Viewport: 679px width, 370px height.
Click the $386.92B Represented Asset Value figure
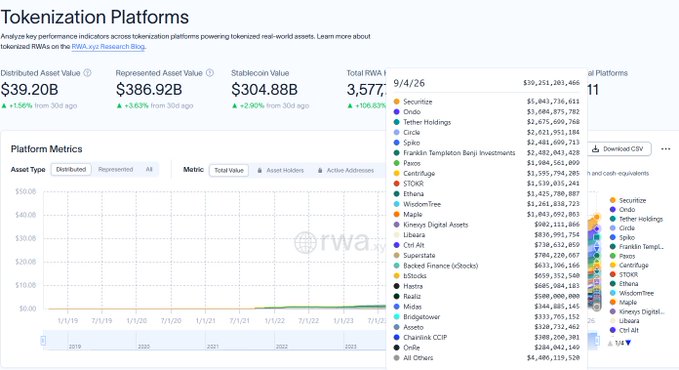click(x=149, y=90)
